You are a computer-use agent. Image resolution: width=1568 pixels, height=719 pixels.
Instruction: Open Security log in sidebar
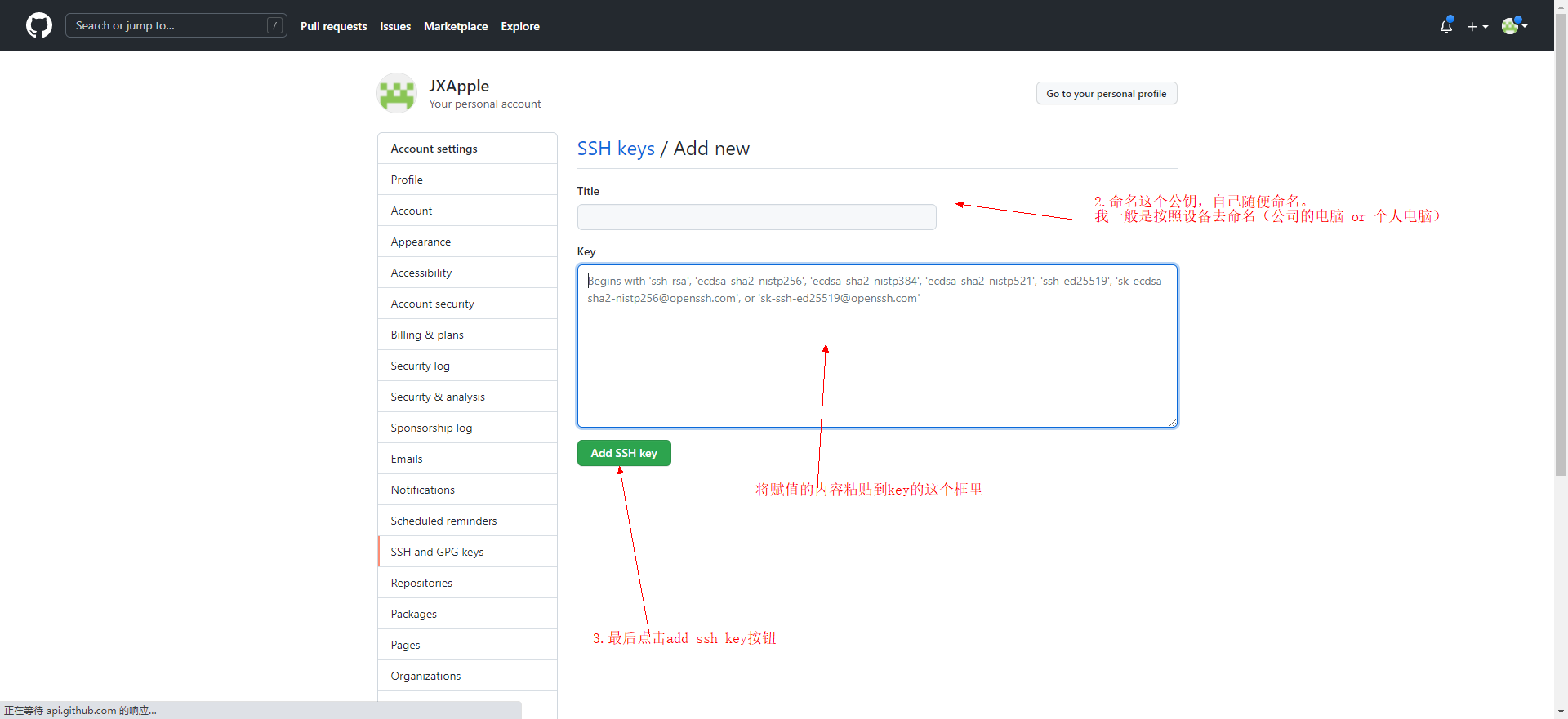[467, 366]
